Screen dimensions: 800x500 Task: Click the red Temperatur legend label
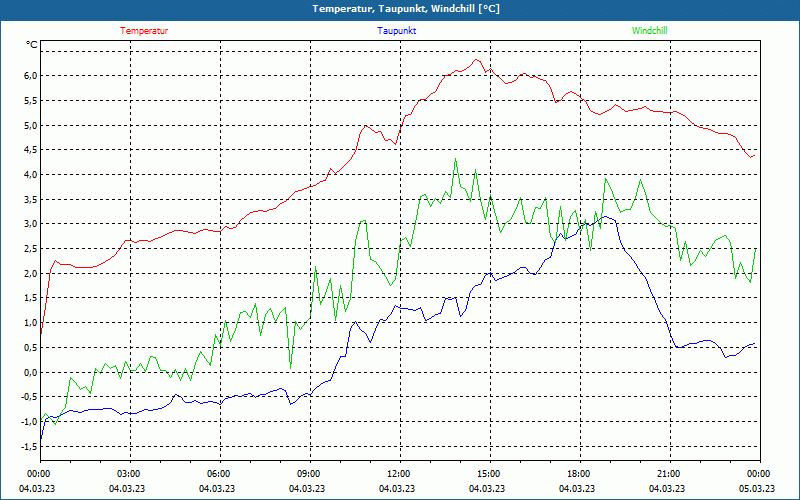click(x=144, y=31)
